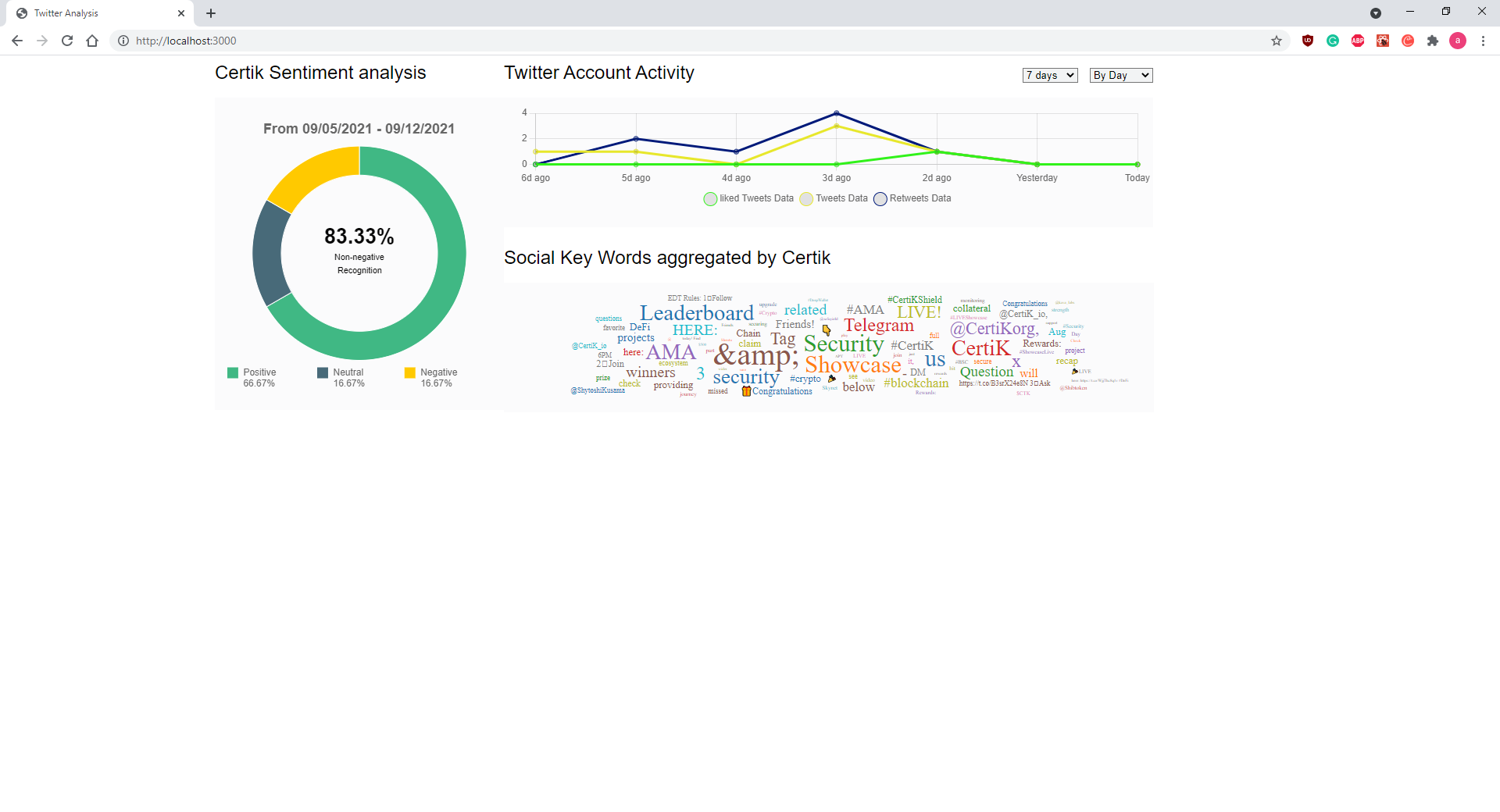Click the 83.33% center value
This screenshot has width=1500, height=812.
[359, 236]
